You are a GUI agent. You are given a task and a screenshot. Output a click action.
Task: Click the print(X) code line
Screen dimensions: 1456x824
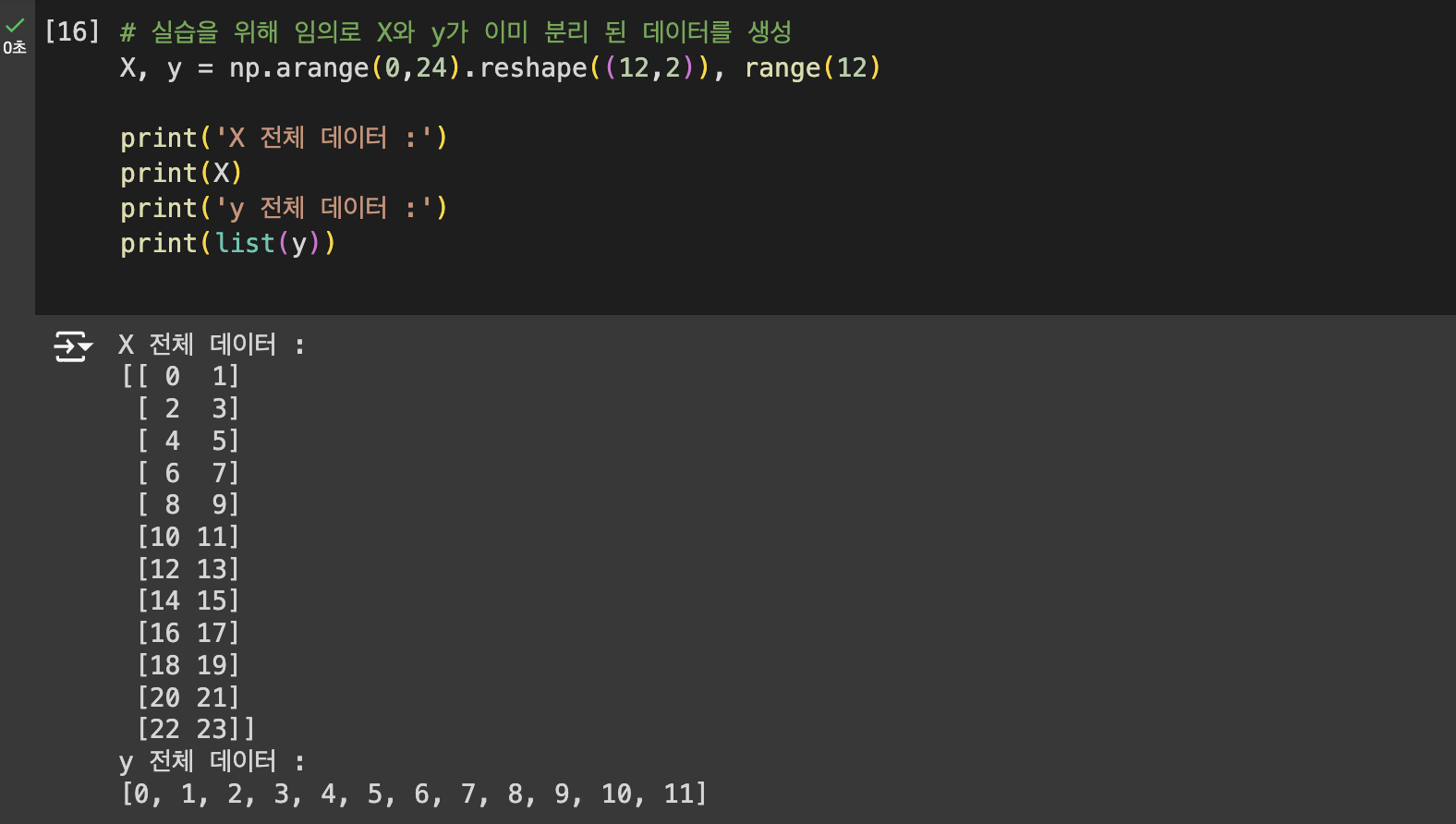tap(181, 174)
